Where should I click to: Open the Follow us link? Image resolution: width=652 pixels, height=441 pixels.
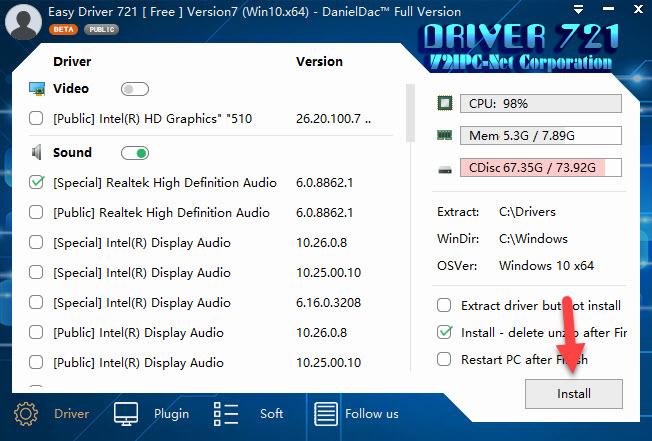point(372,414)
